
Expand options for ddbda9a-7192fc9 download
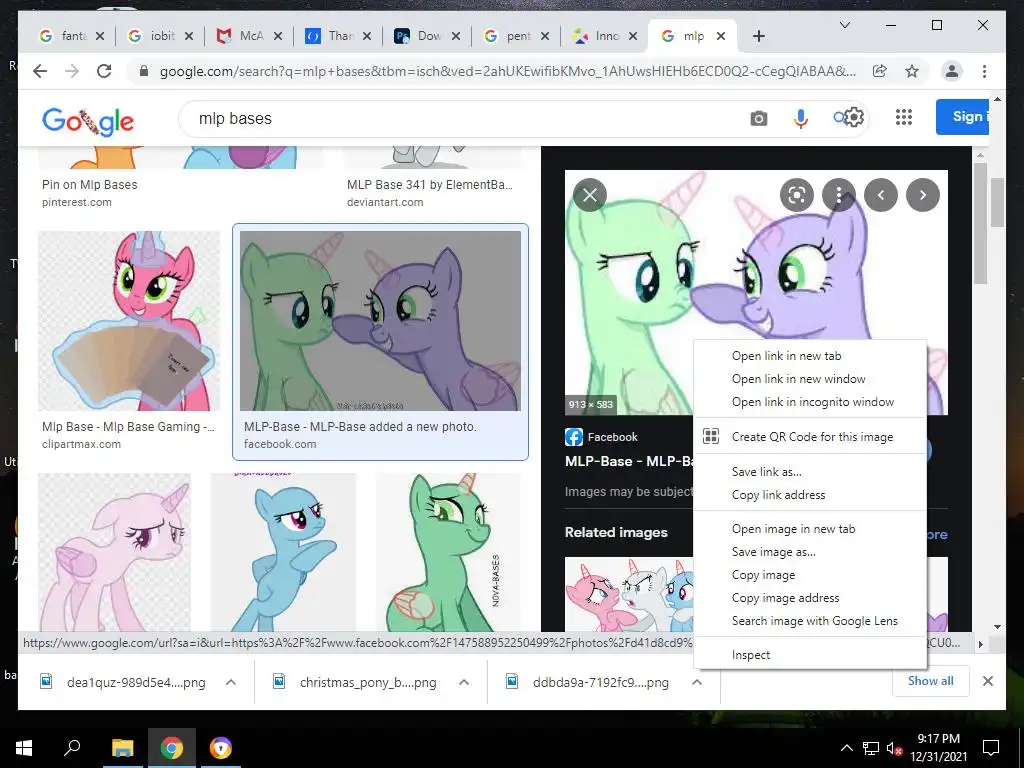pyautogui.click(x=697, y=682)
